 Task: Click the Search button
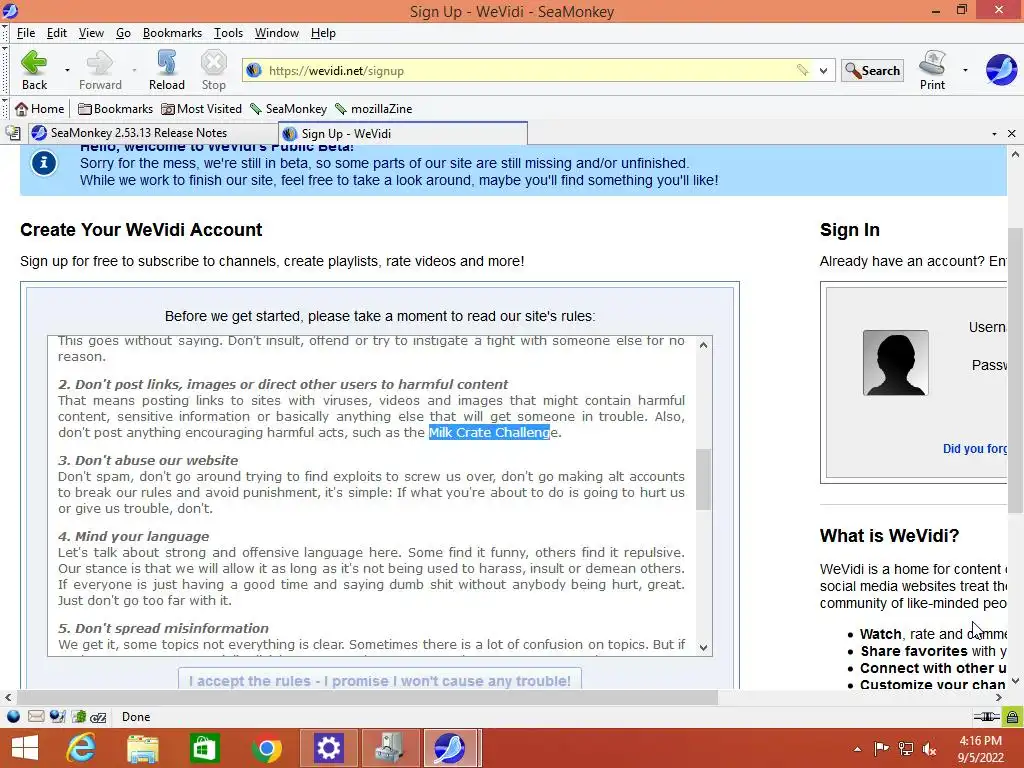click(872, 71)
